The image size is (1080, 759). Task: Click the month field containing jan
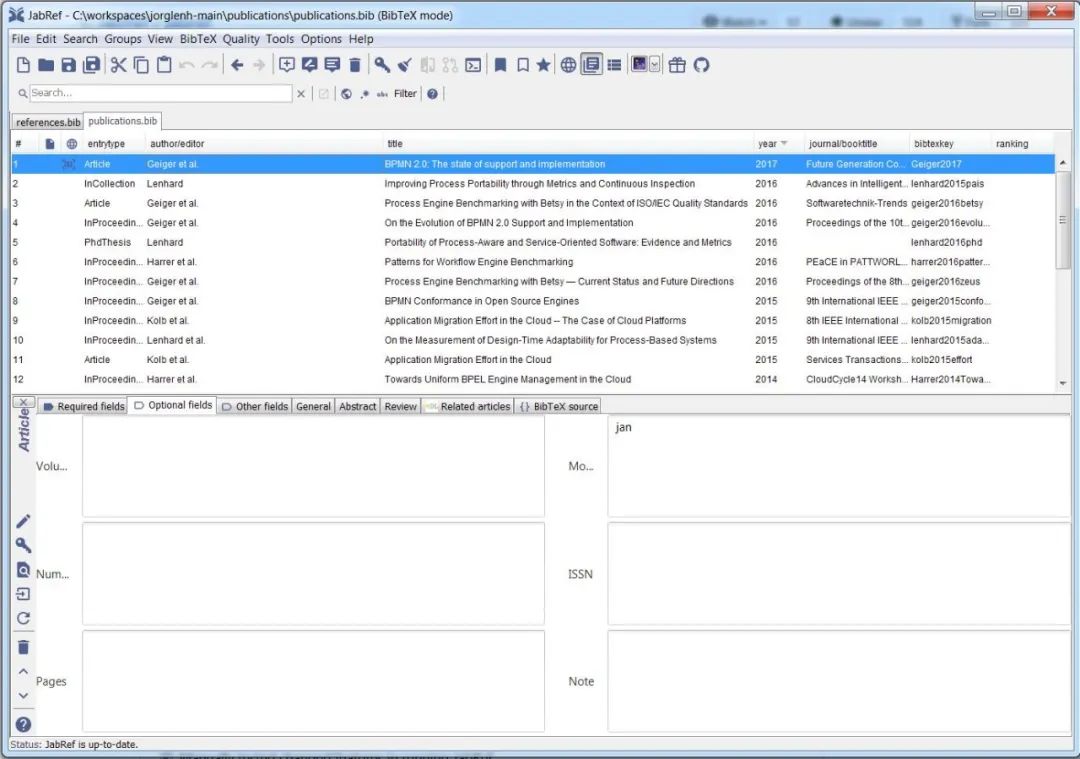coord(839,466)
